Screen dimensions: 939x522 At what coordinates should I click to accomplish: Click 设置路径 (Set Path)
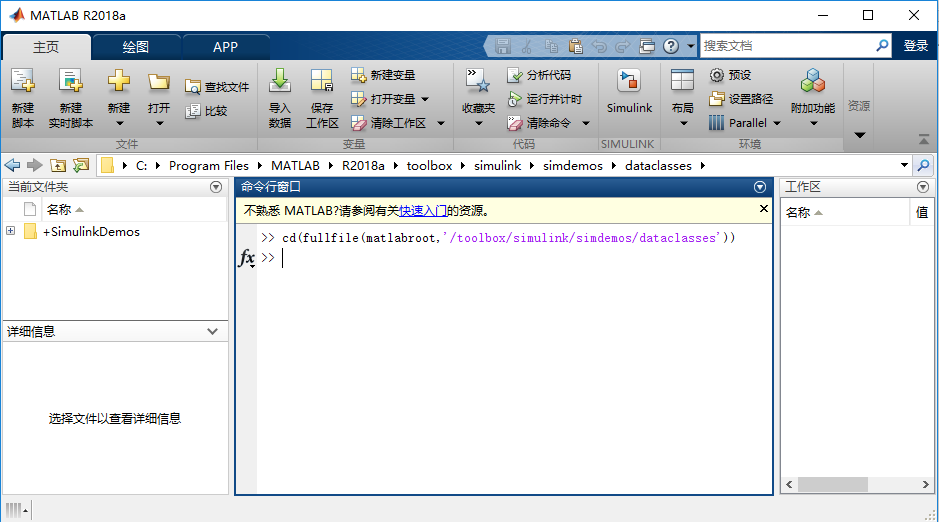tap(741, 99)
